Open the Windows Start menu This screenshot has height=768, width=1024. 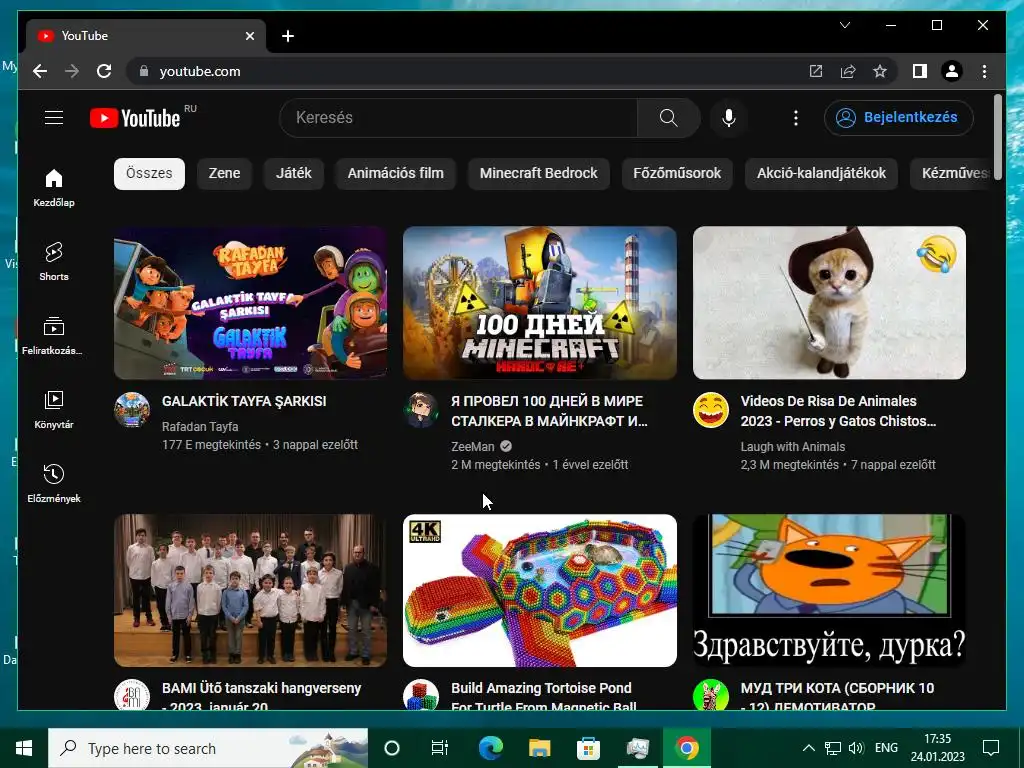[24, 748]
